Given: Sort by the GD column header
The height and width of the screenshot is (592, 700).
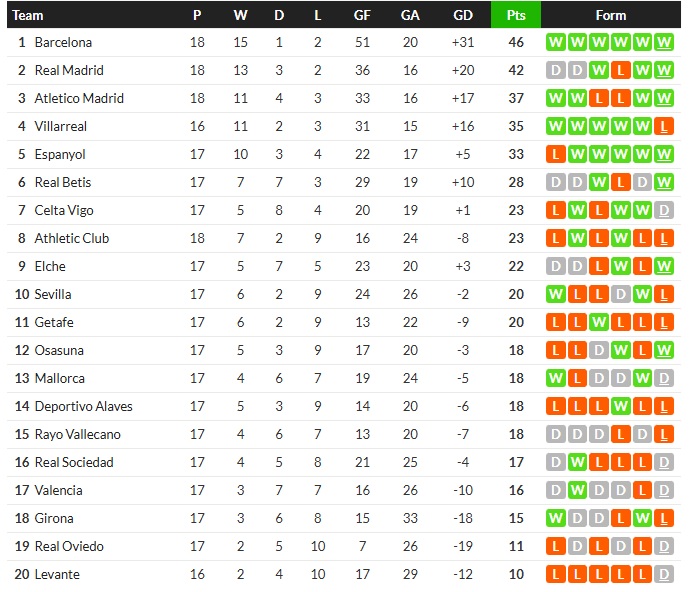Looking at the screenshot, I should pos(463,15).
